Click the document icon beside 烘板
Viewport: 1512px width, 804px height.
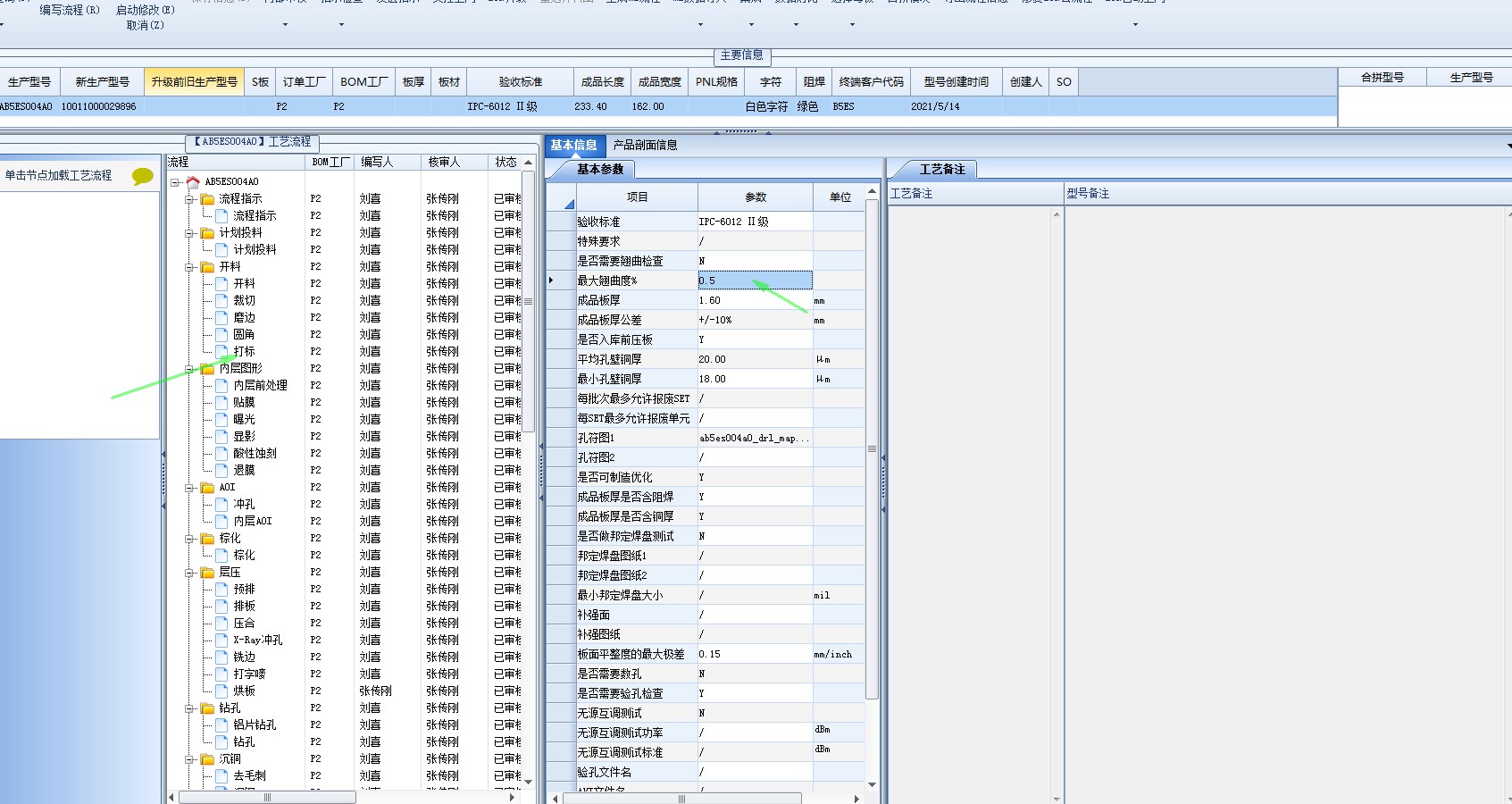point(221,691)
